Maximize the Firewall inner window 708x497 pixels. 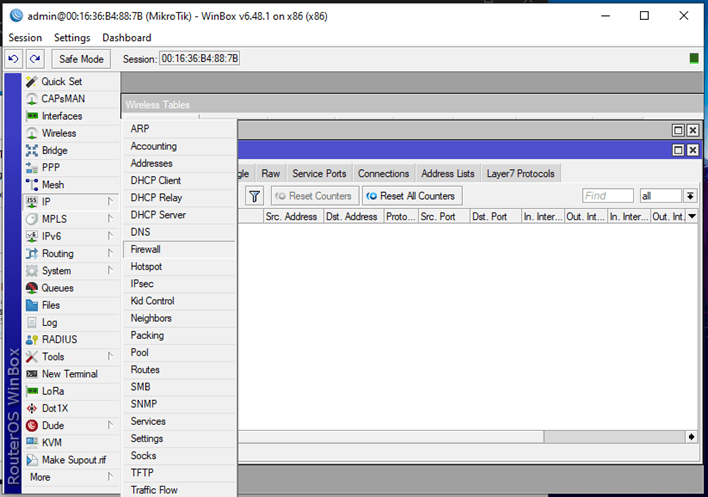point(678,150)
